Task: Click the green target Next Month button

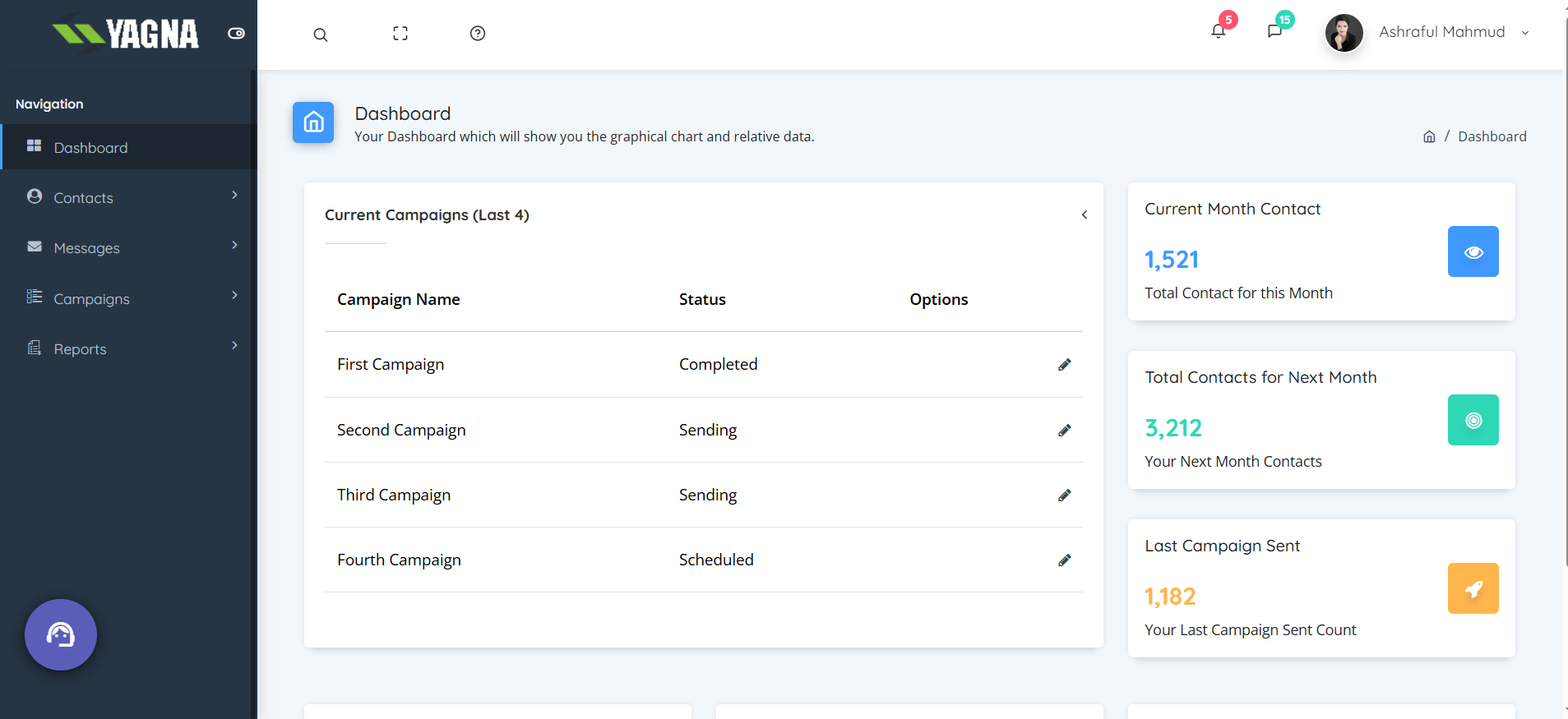Action: (x=1473, y=420)
